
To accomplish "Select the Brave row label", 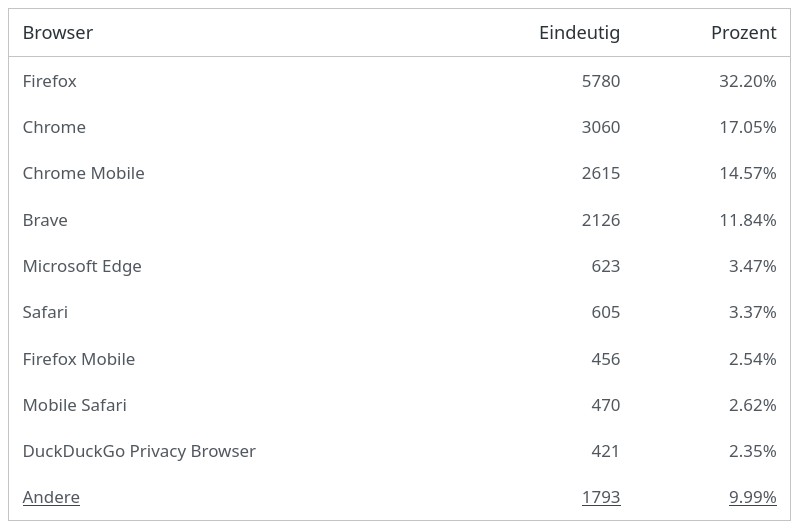I will [x=45, y=220].
